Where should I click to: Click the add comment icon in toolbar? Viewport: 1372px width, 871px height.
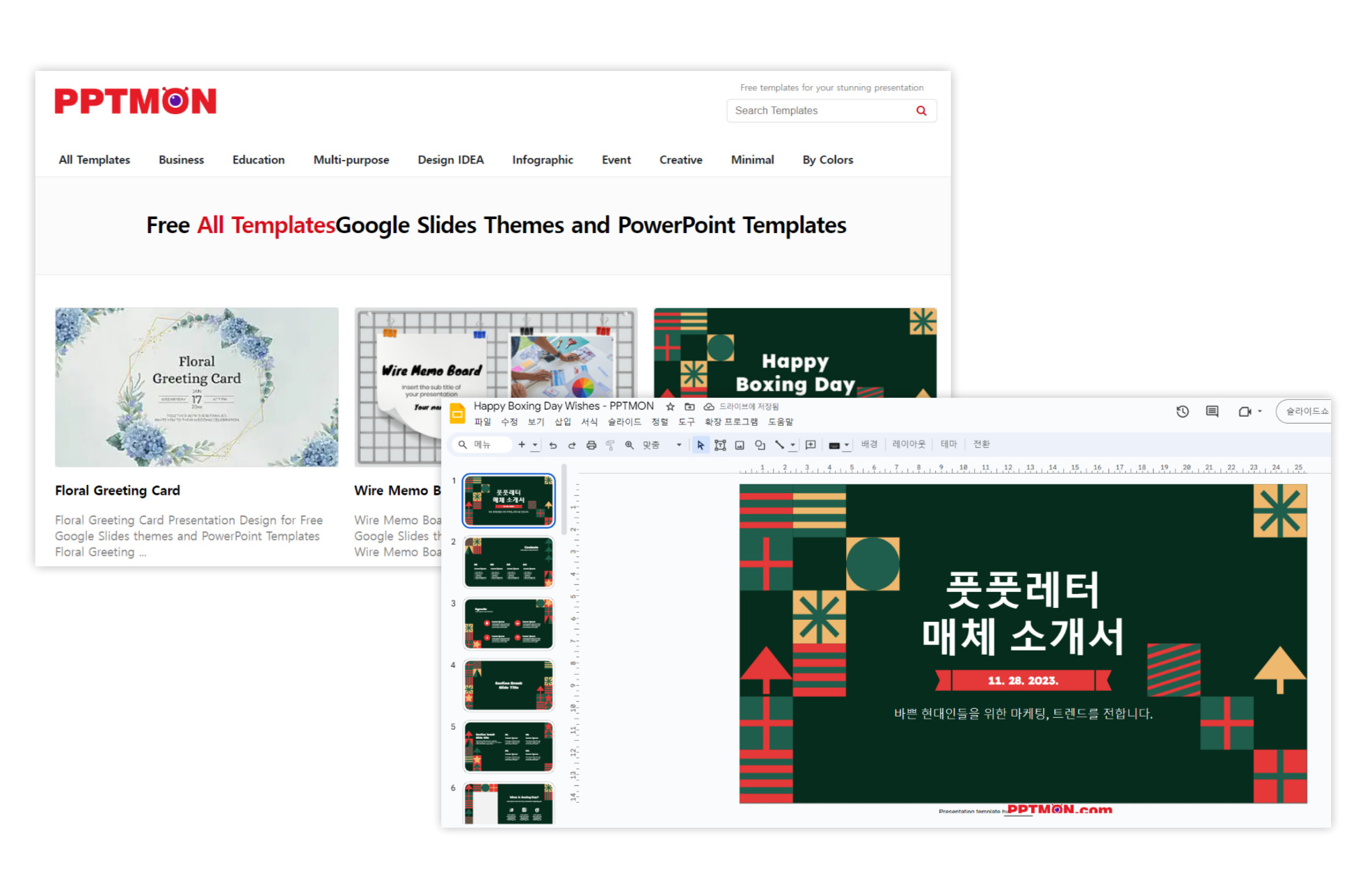click(811, 445)
